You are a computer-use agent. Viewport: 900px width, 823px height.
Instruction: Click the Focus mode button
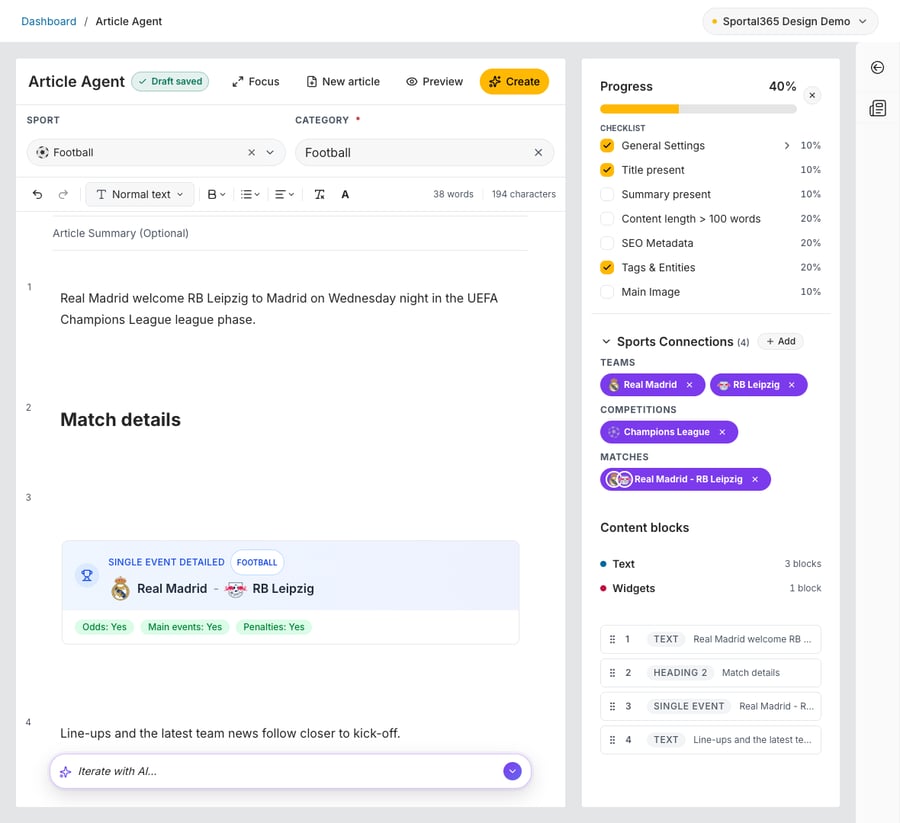coord(256,81)
